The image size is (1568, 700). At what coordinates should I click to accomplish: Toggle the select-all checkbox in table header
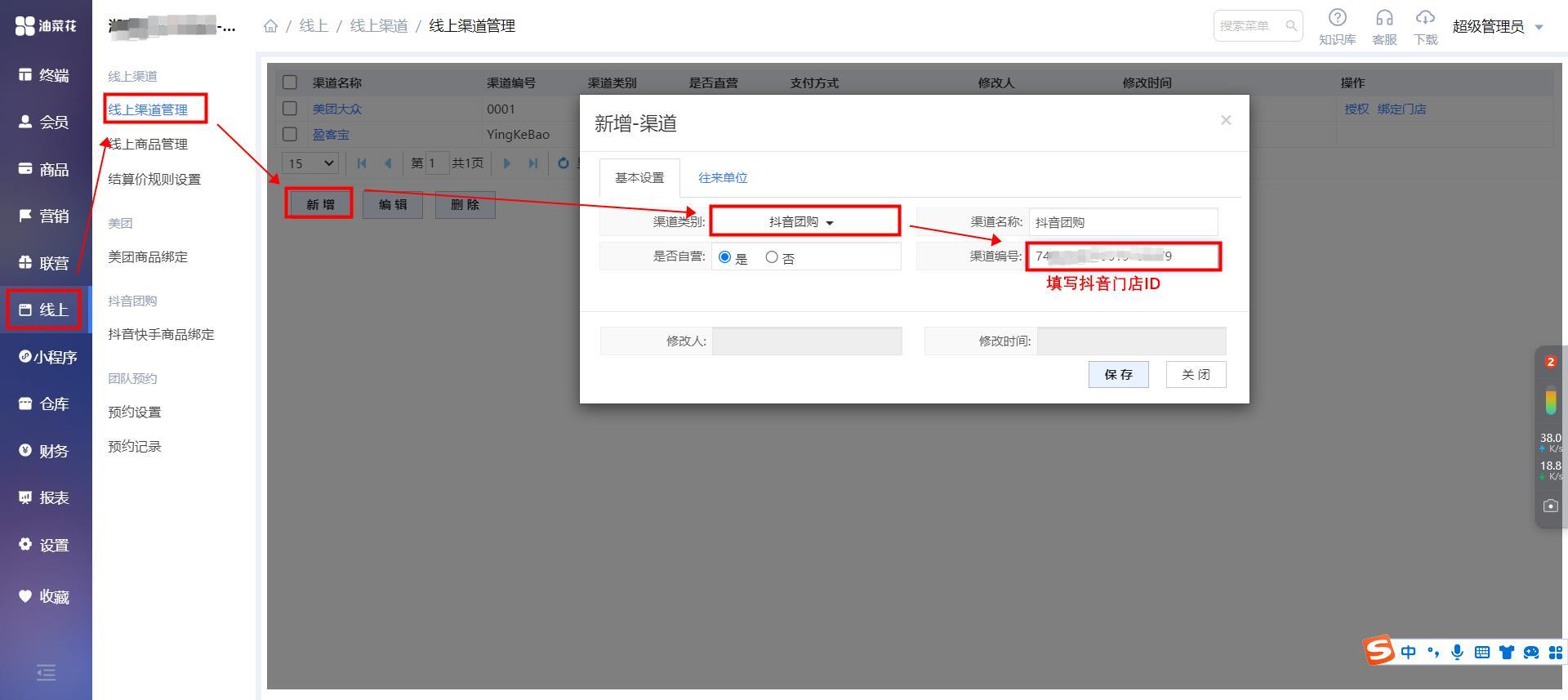(x=290, y=82)
